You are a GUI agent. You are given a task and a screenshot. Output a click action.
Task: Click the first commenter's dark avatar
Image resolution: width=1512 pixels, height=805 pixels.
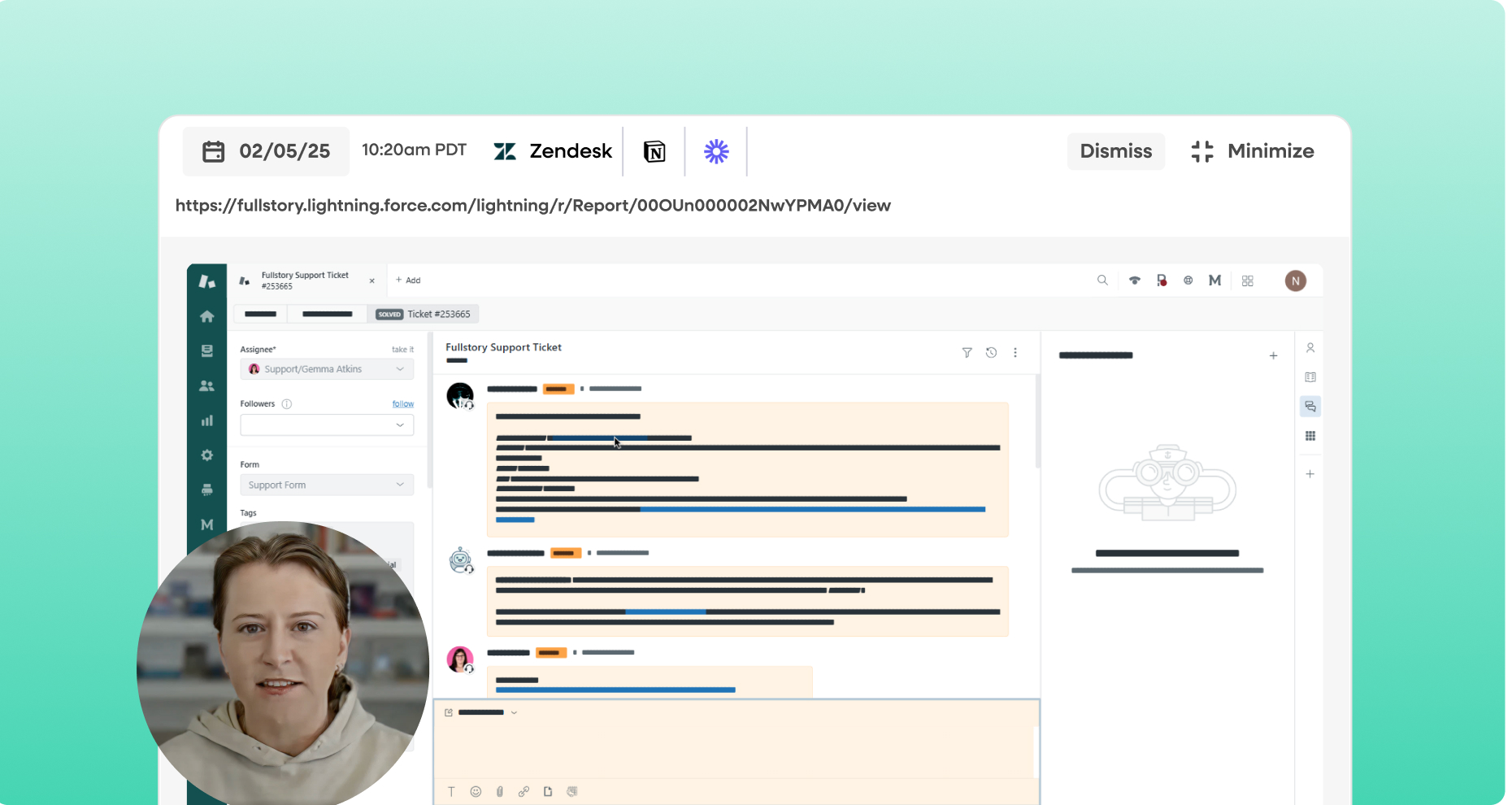pos(460,396)
